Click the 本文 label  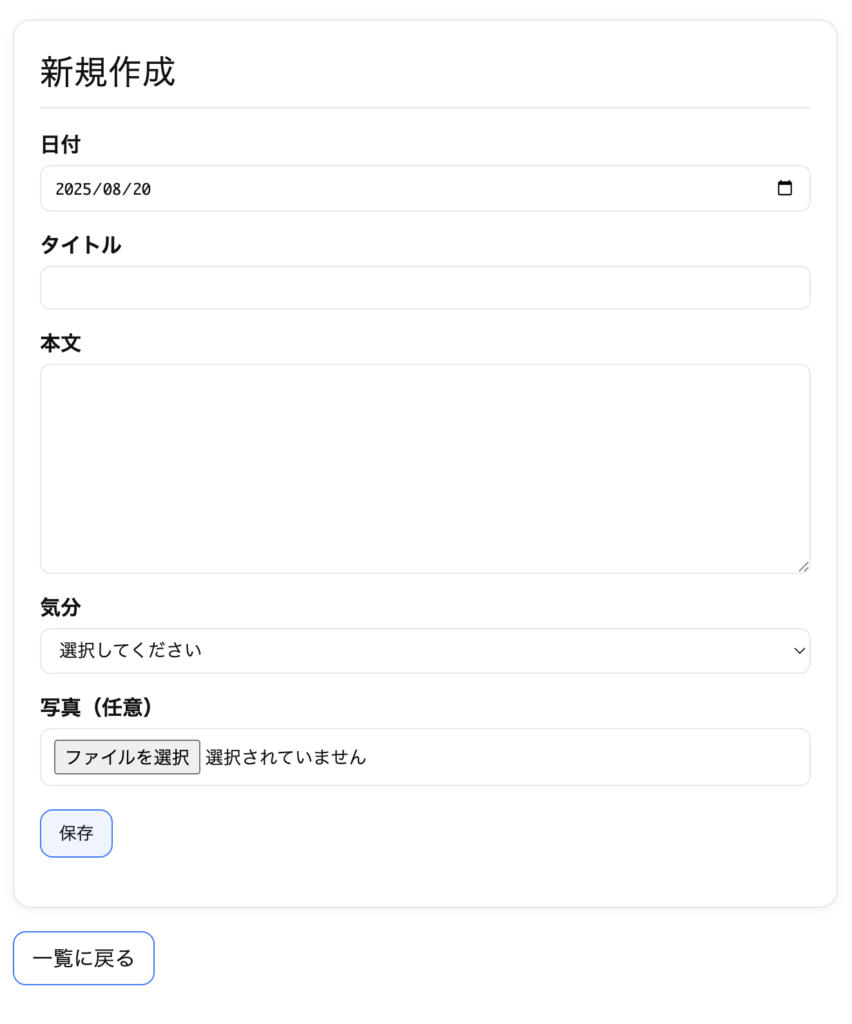tap(60, 343)
